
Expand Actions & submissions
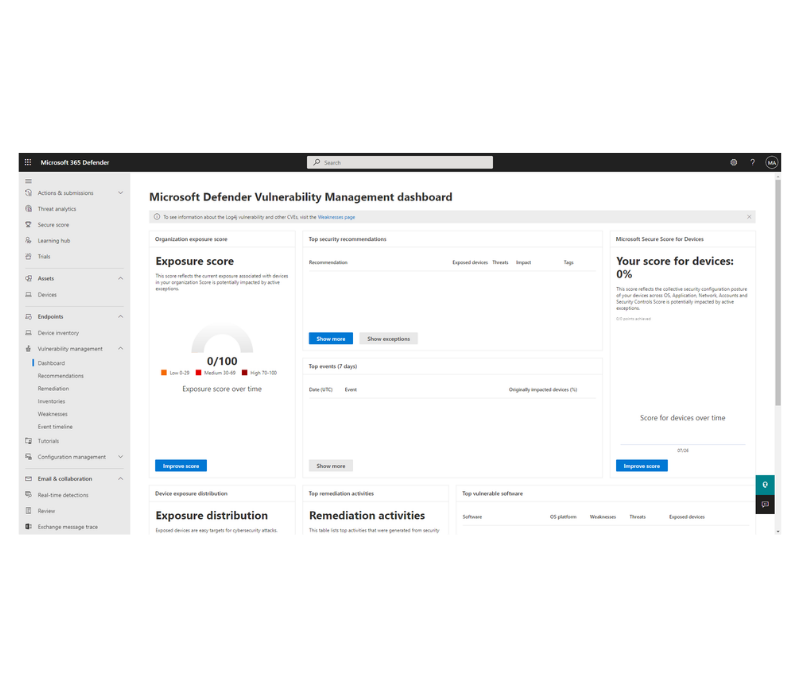point(121,192)
